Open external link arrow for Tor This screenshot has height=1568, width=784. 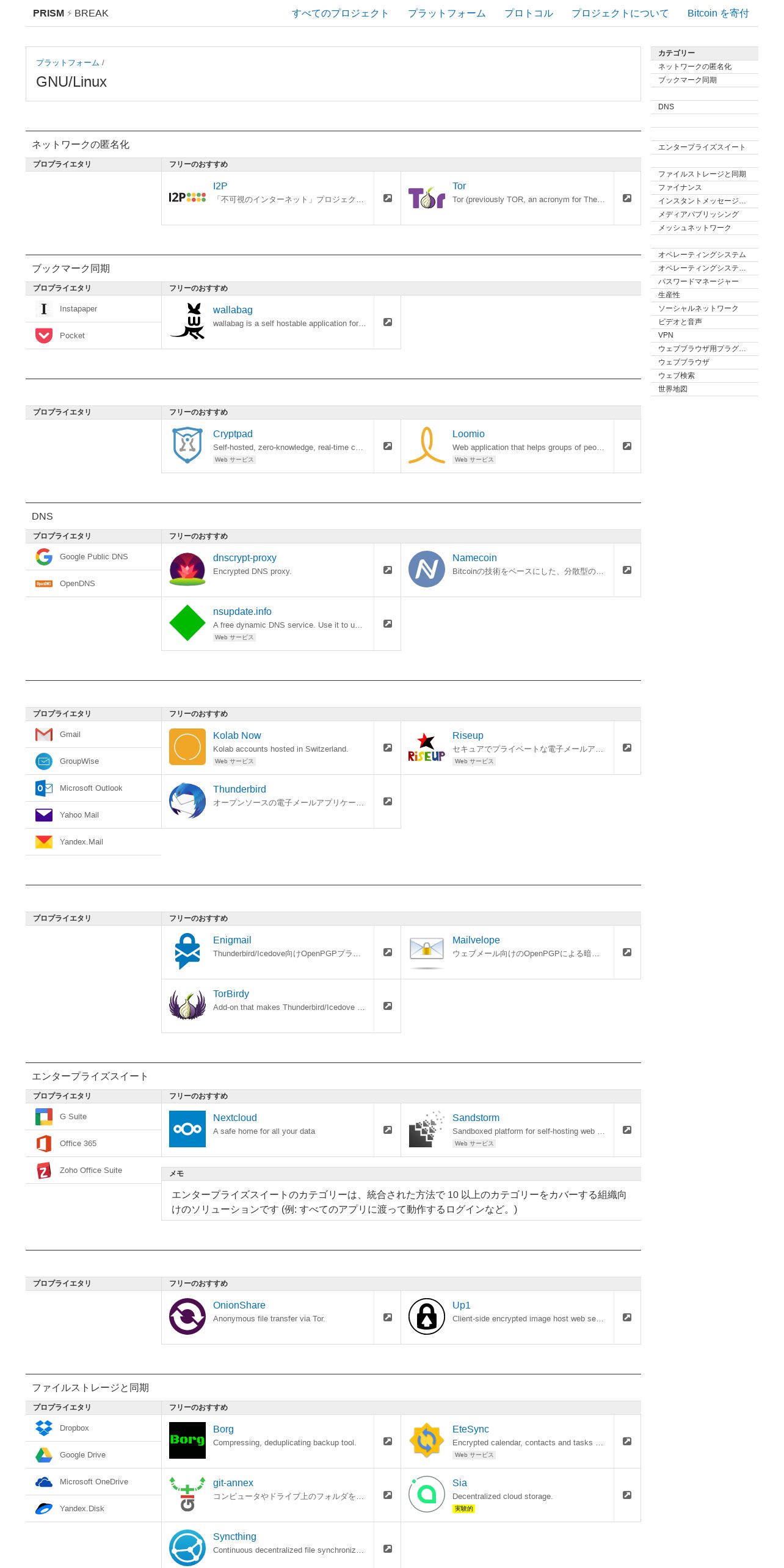pyautogui.click(x=626, y=198)
